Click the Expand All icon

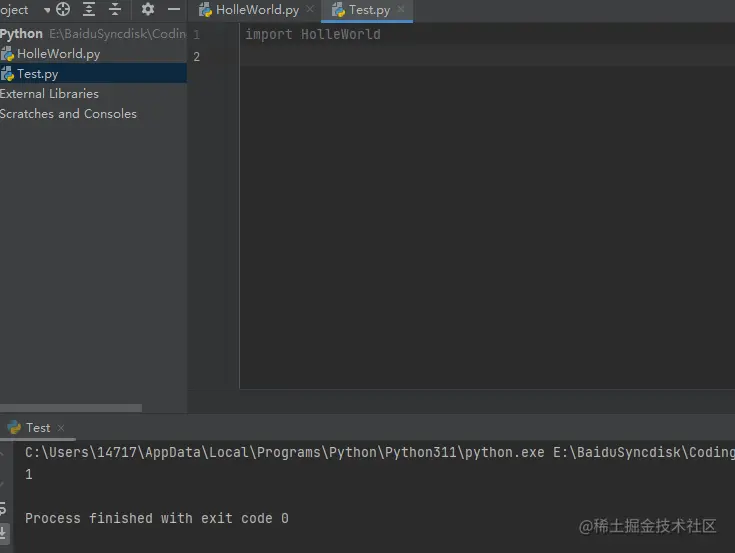point(89,9)
